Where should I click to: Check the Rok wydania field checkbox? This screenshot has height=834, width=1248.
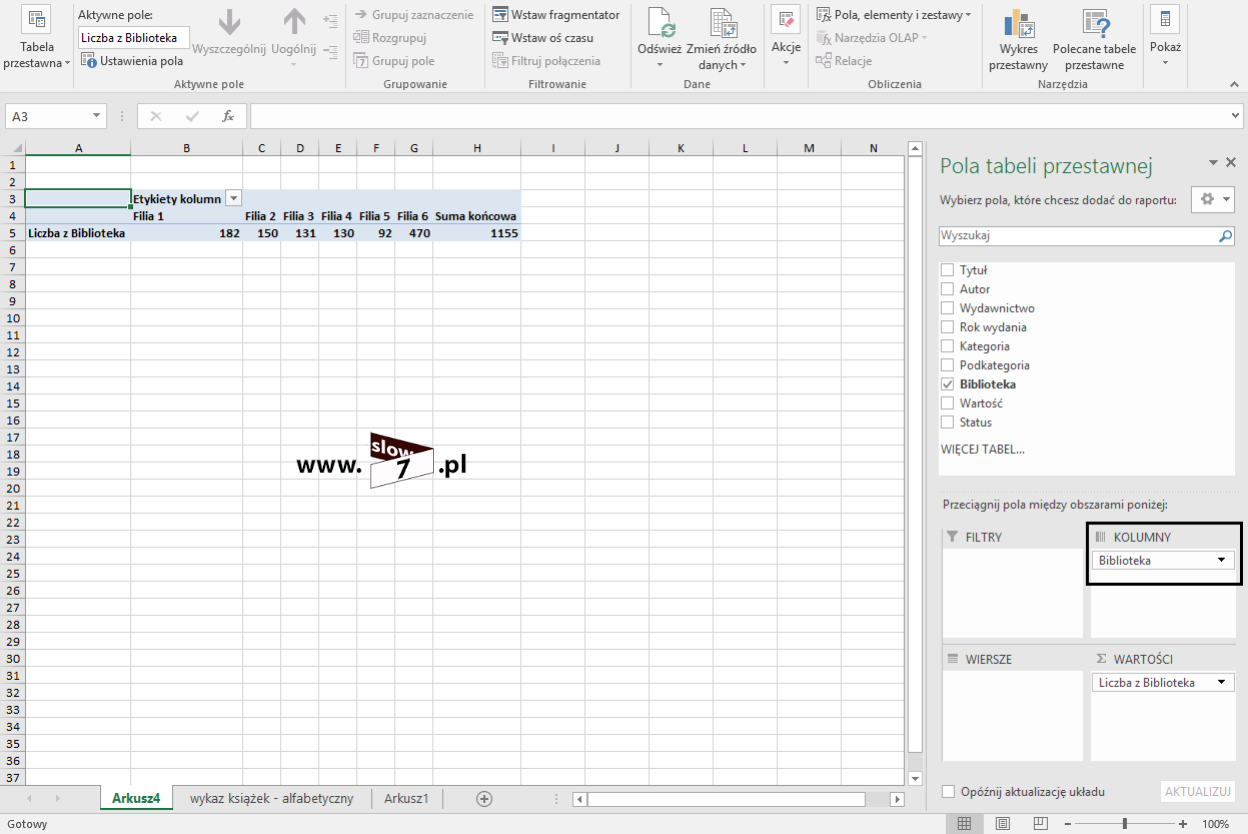point(947,327)
